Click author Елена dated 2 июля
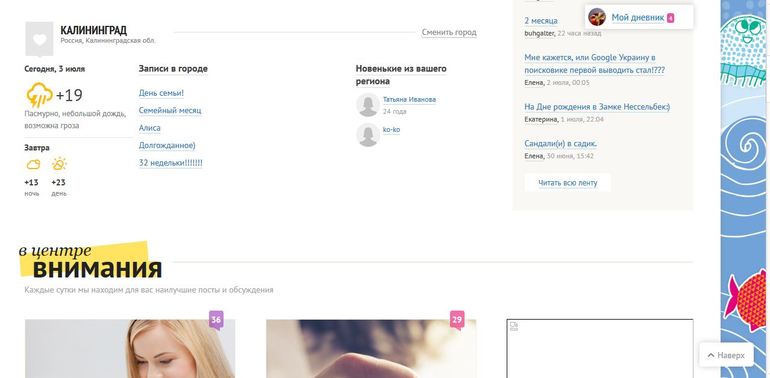The height and width of the screenshot is (378, 770). (534, 82)
